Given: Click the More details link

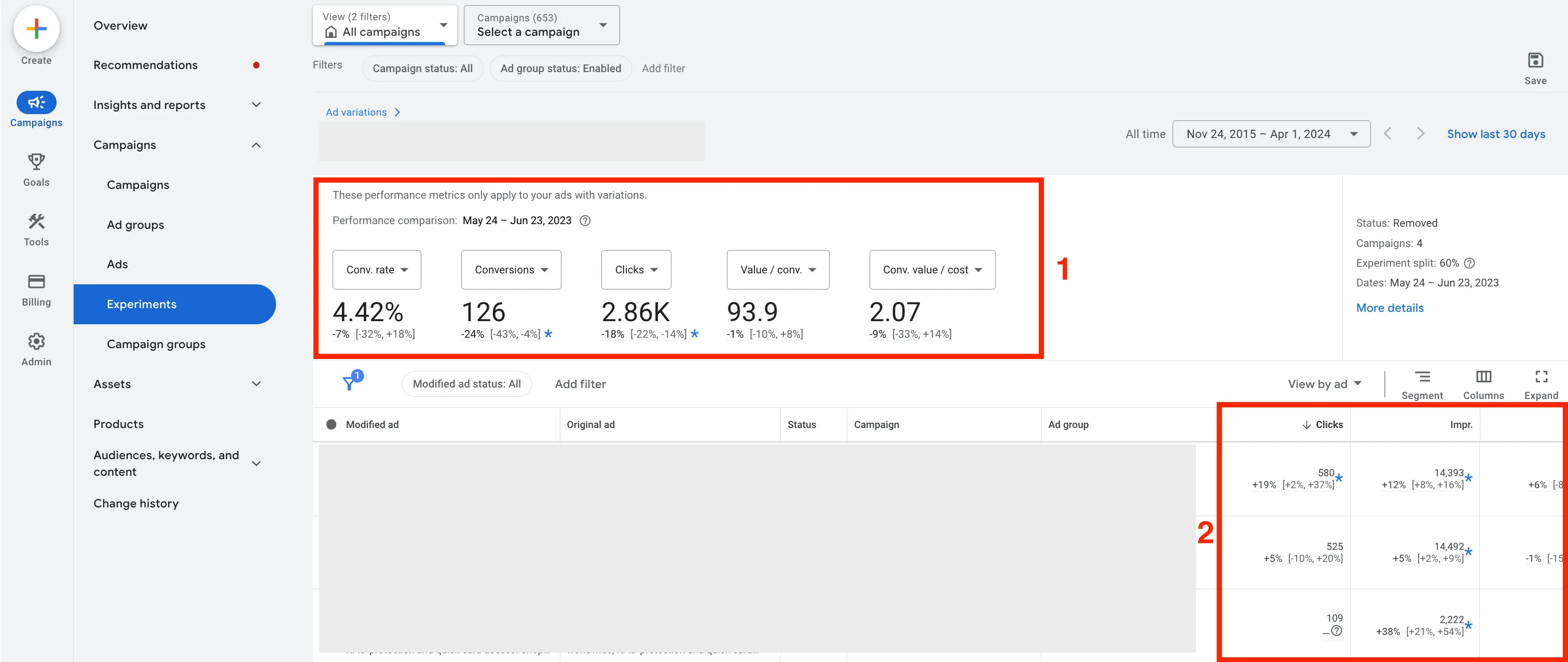Looking at the screenshot, I should 1390,308.
